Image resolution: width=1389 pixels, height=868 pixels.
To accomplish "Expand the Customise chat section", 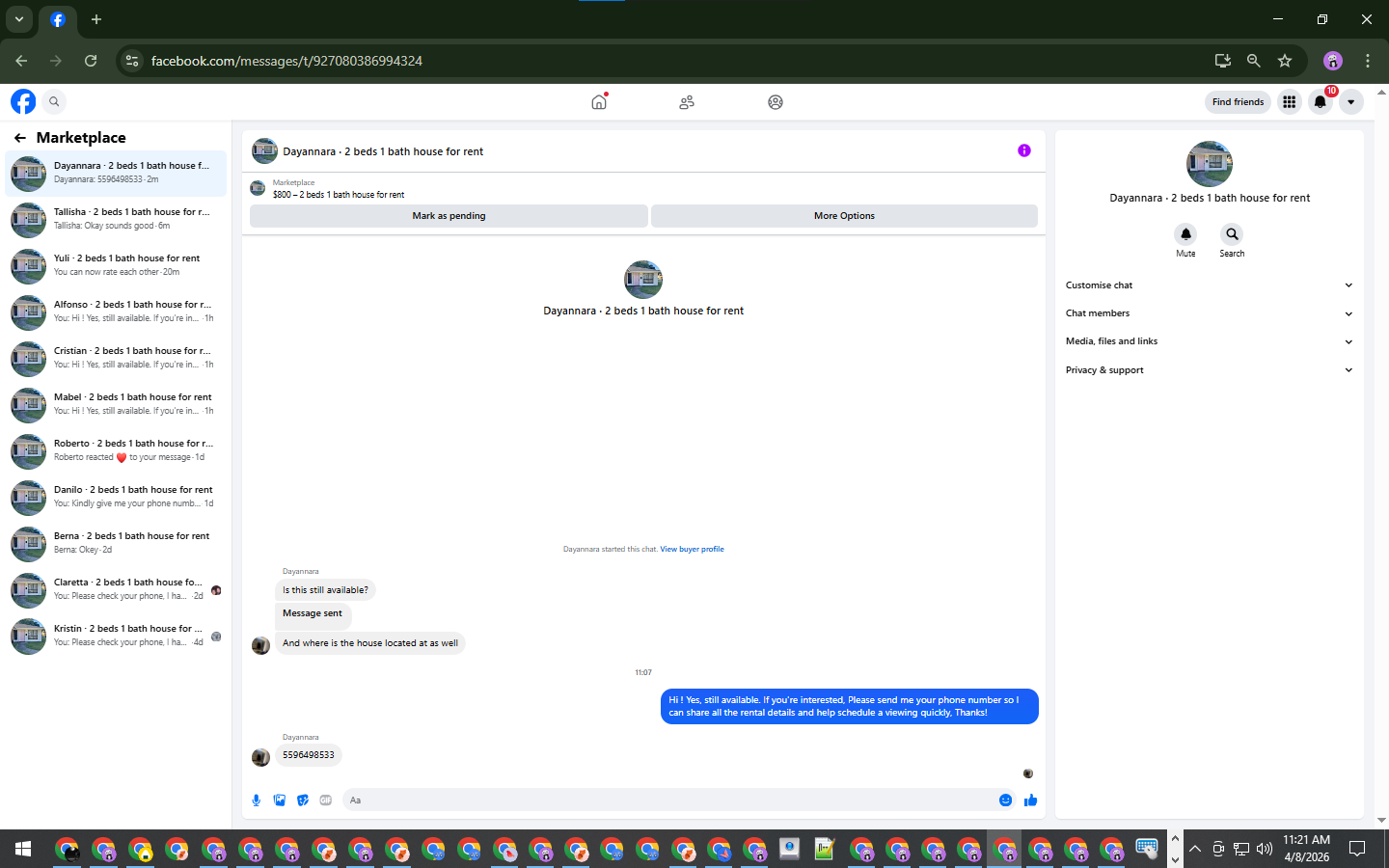I will click(1209, 285).
